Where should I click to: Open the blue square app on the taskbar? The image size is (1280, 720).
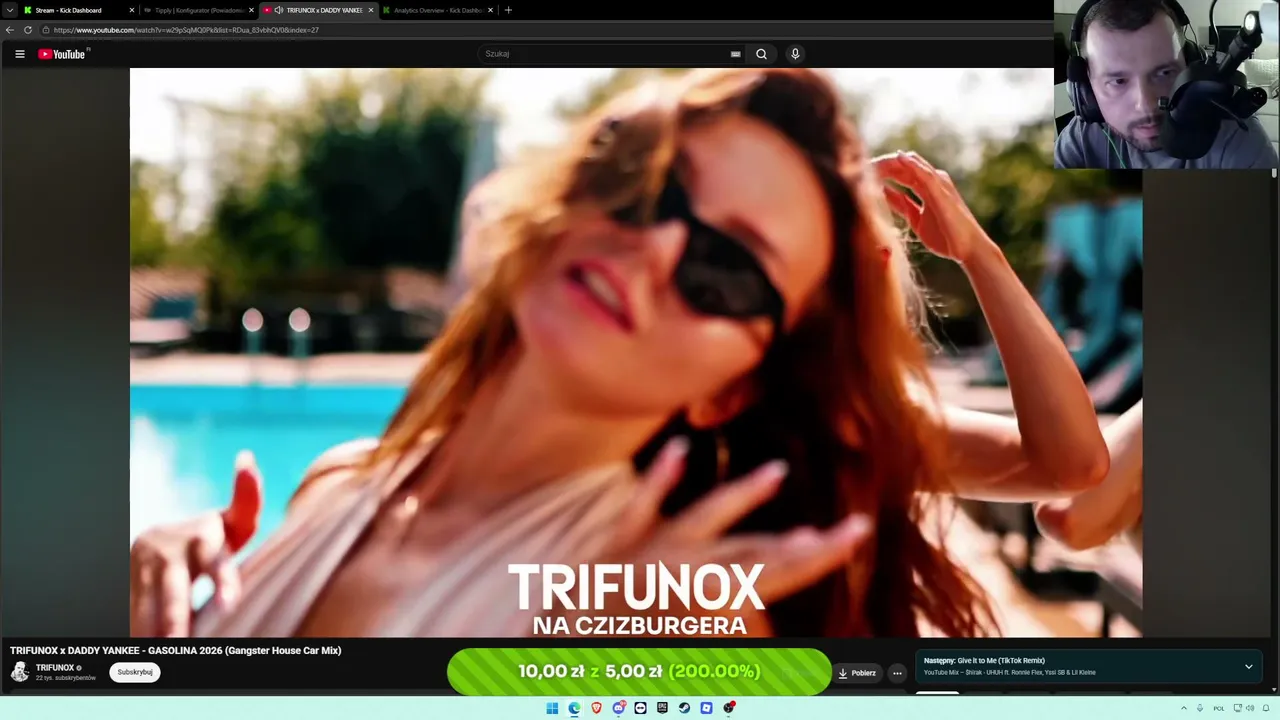coord(706,708)
